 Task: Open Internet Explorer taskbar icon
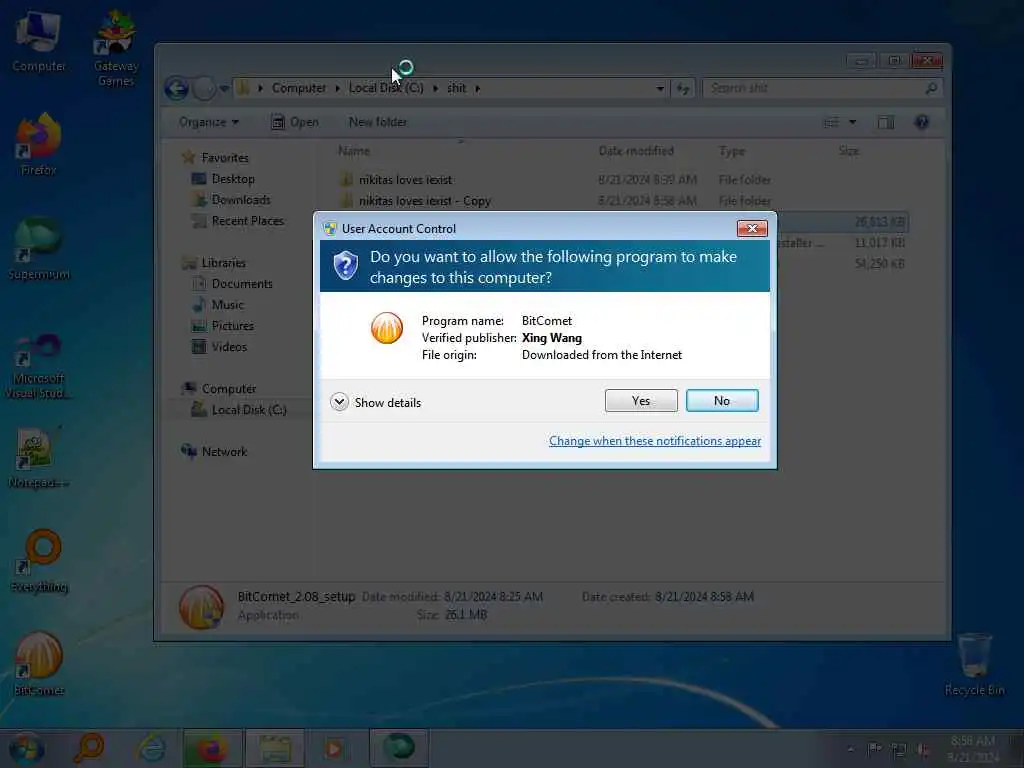151,748
